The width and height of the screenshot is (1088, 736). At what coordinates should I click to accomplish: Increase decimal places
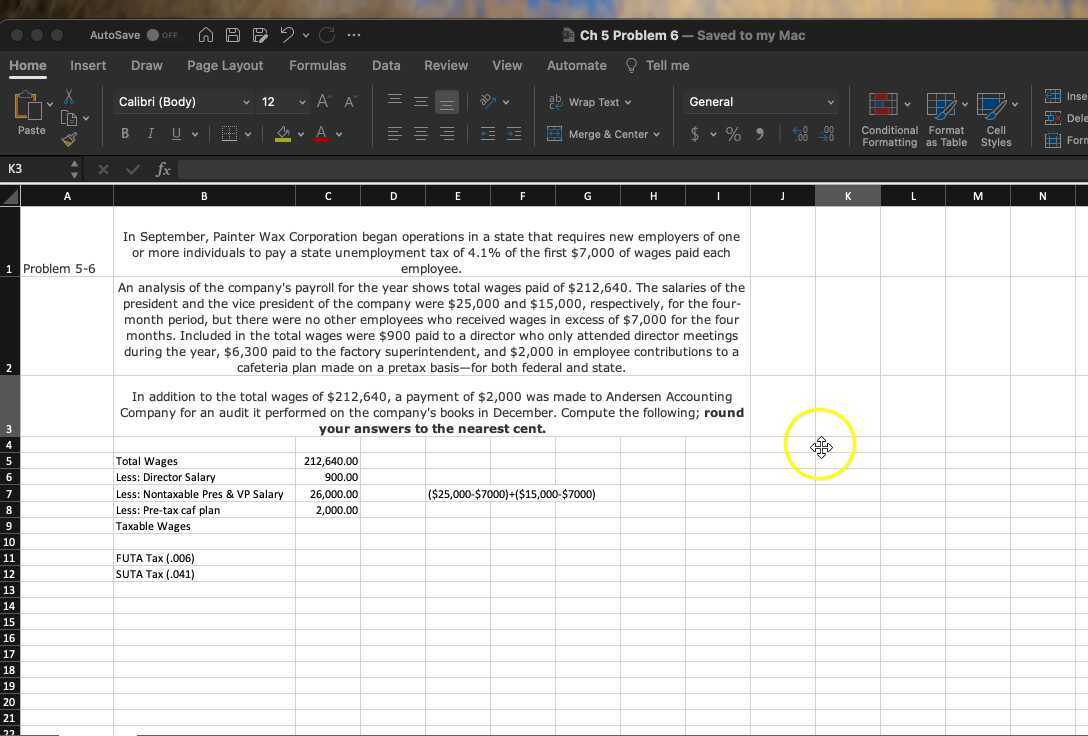[800, 134]
